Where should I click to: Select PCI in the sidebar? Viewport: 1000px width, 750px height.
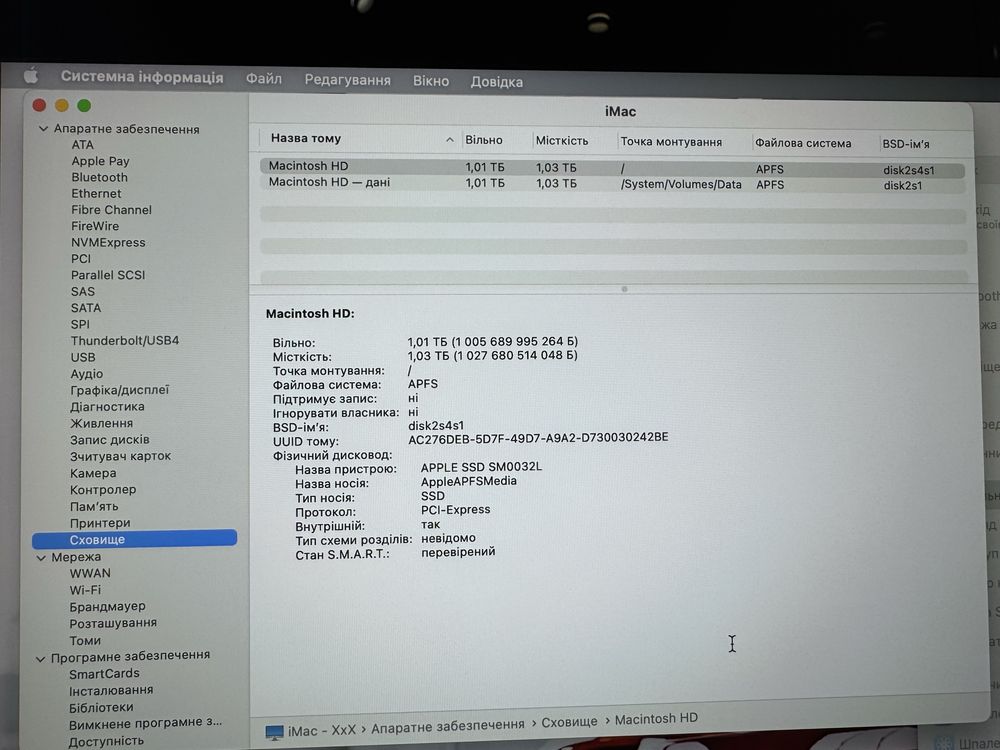point(81,259)
